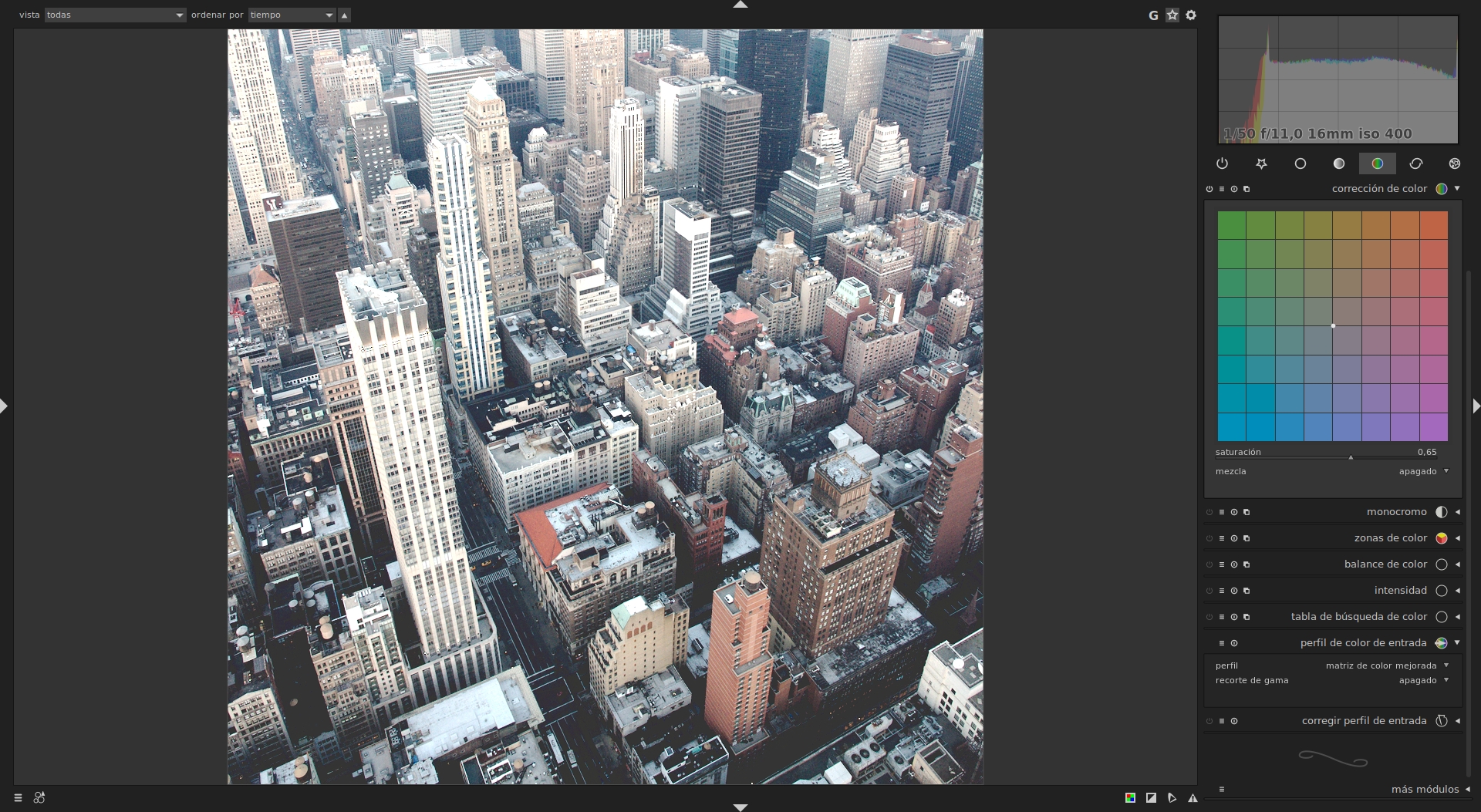Click center point in color correction grid
Image resolution: width=1481 pixels, height=812 pixels.
coord(1333,325)
